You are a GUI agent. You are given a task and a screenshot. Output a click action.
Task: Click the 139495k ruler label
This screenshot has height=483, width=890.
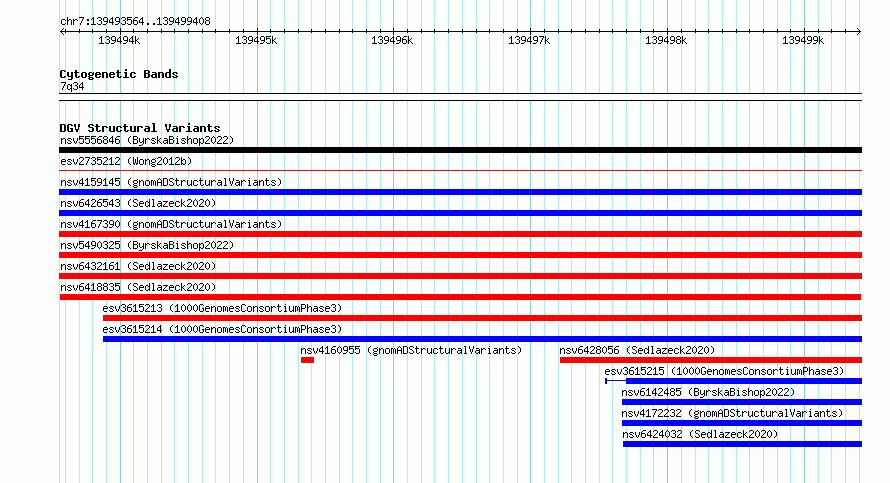(x=256, y=40)
